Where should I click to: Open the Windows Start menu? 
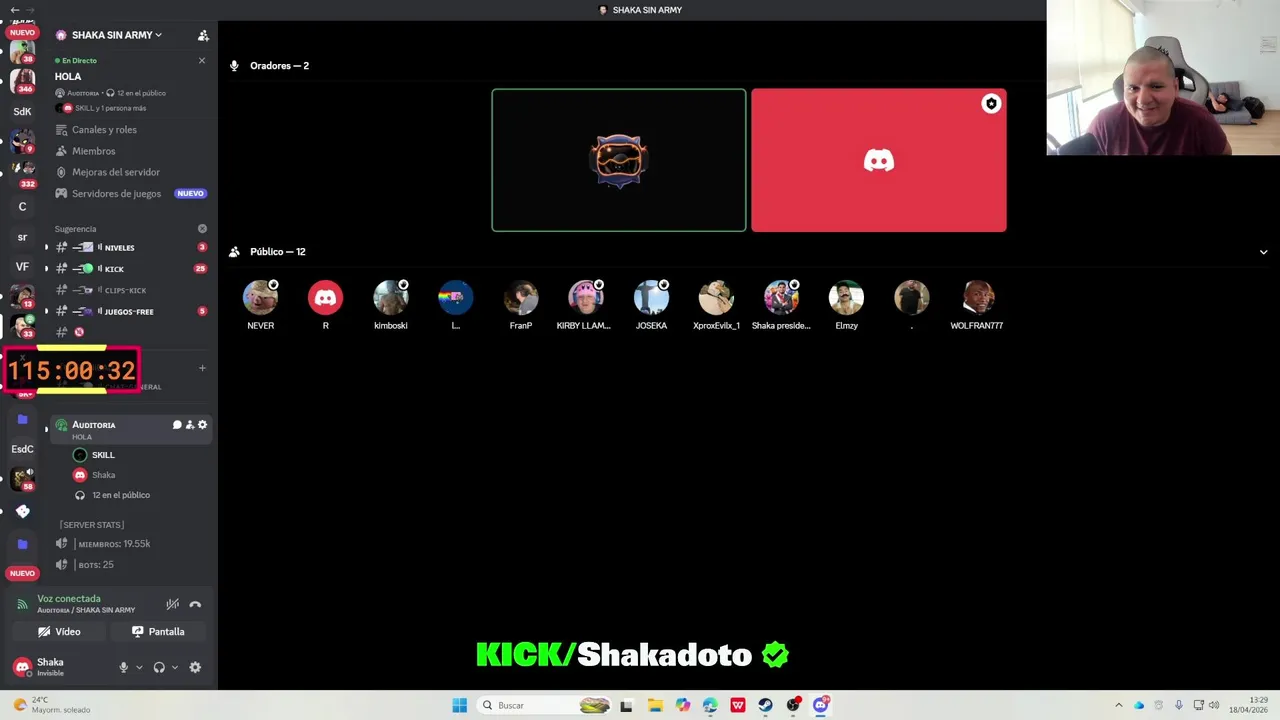(459, 705)
